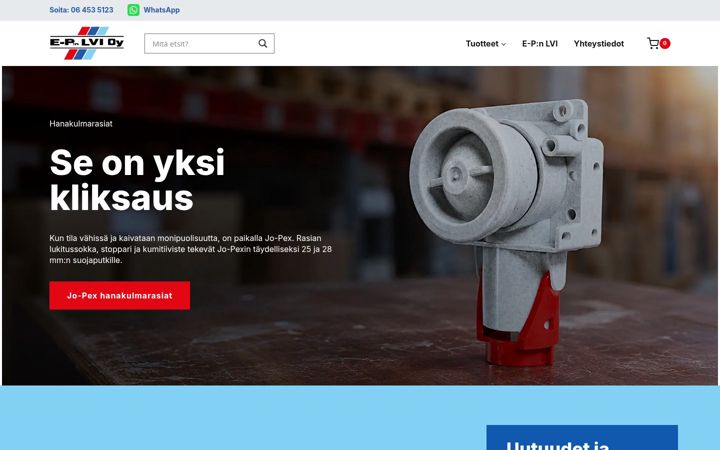Click the partially visible Uutuudet ja card
This screenshot has width=720, height=450.
pos(582,438)
